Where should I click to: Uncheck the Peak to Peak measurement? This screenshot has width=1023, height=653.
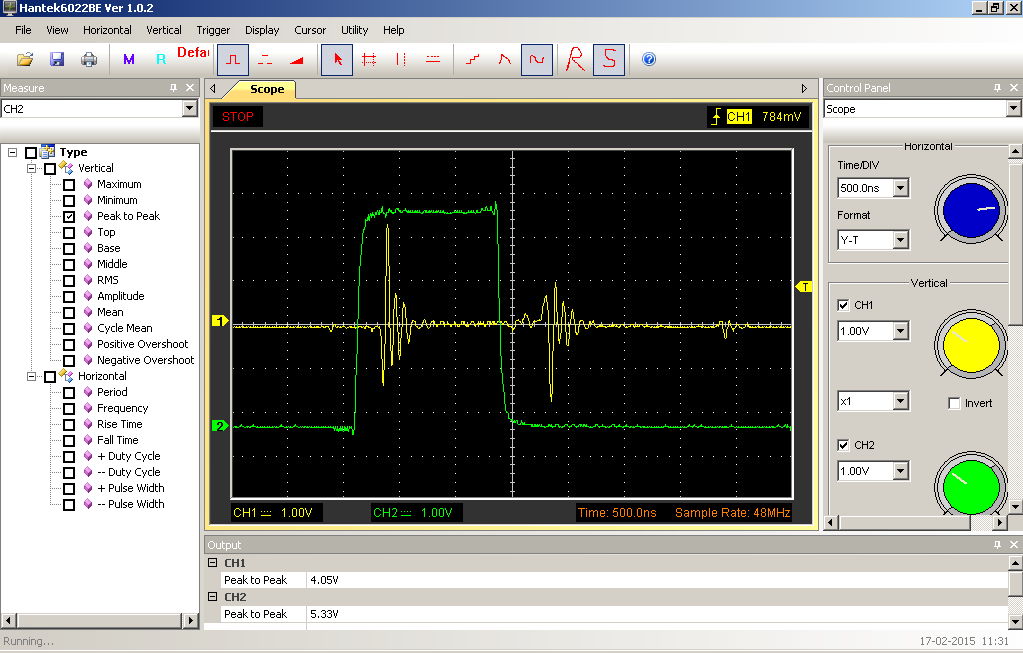69,217
